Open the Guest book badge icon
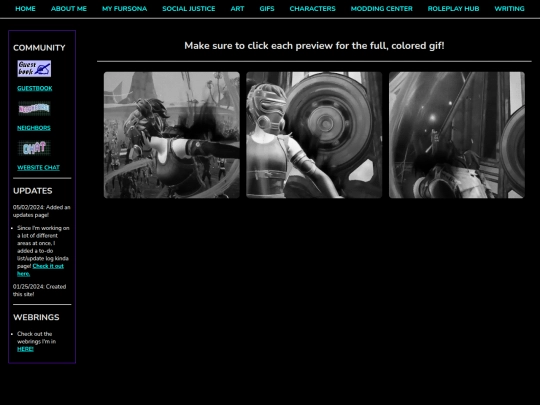The width and height of the screenshot is (540, 405). coord(34,69)
